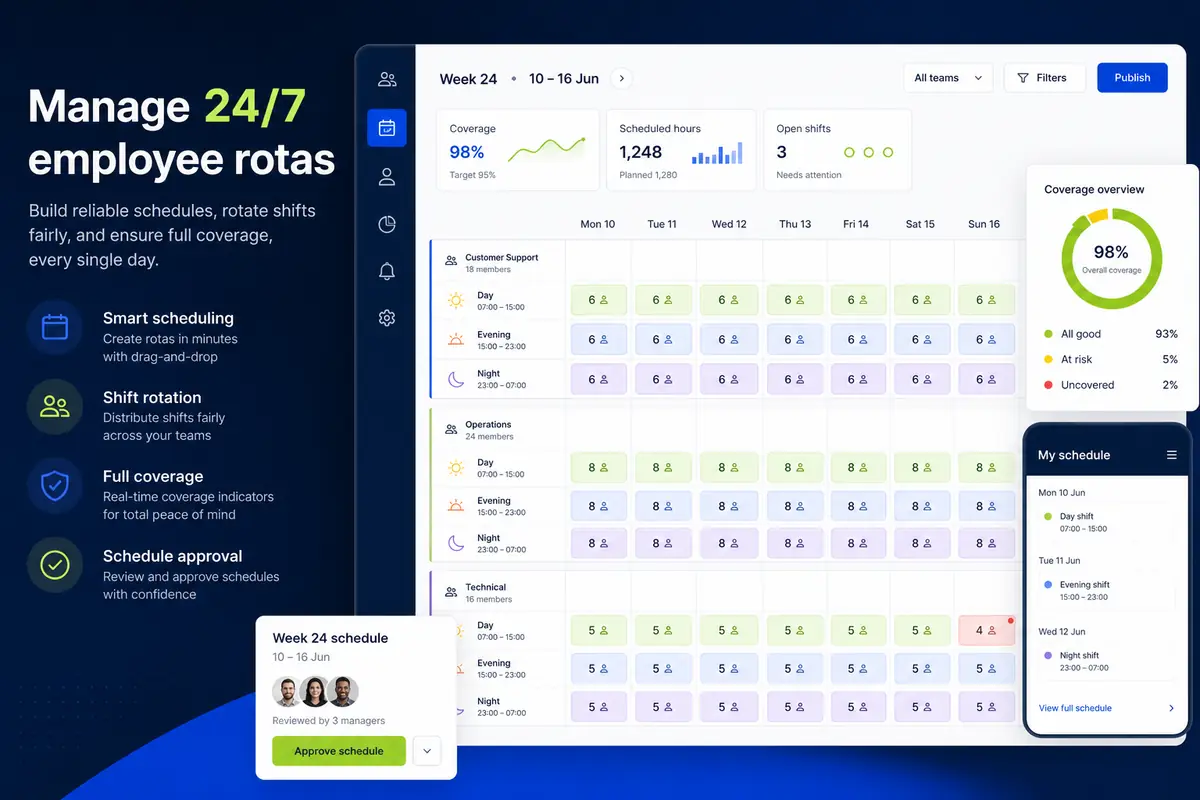Image resolution: width=1200 pixels, height=800 pixels.
Task: Click the 10 – 16 Jun date range header
Action: tap(564, 79)
